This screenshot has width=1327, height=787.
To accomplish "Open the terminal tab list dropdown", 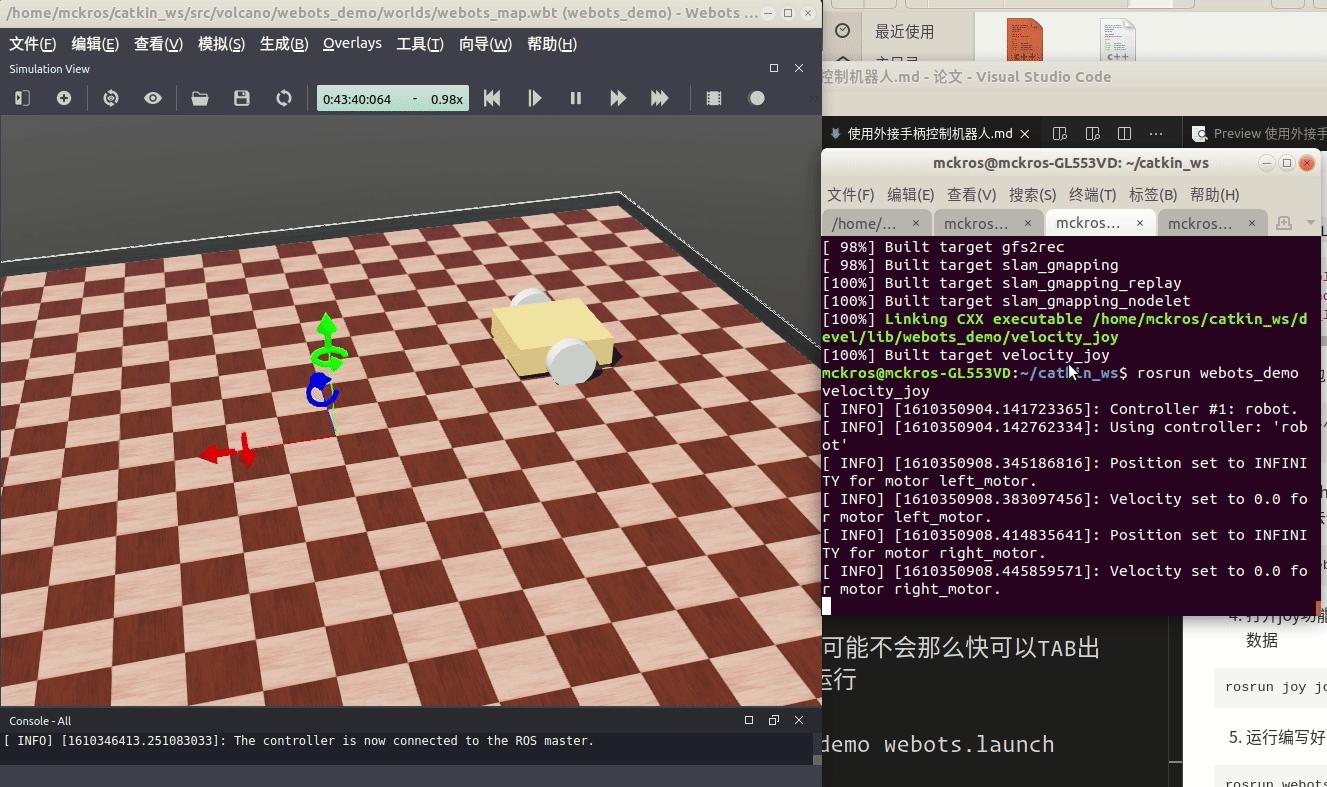I will click(1310, 222).
